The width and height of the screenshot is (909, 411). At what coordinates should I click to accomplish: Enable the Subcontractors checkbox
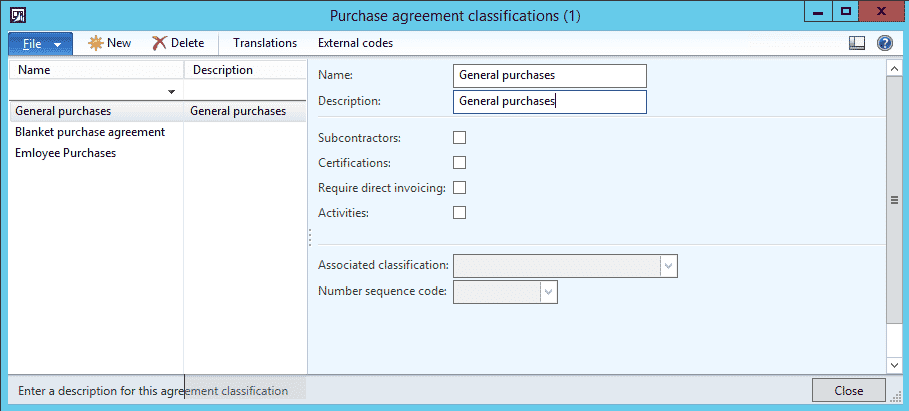click(459, 138)
